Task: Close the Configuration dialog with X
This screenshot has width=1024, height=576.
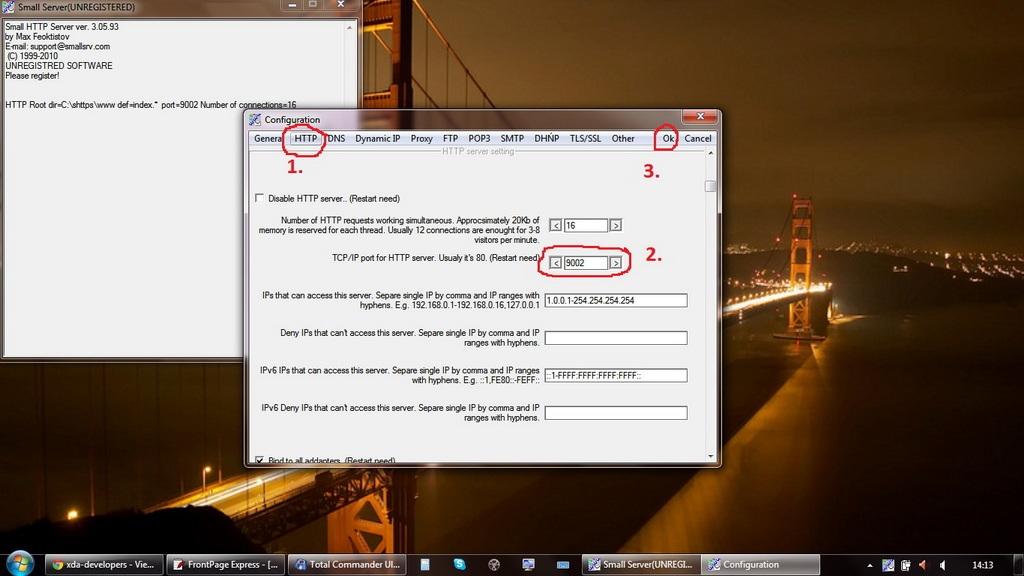Action: pyautogui.click(x=700, y=116)
